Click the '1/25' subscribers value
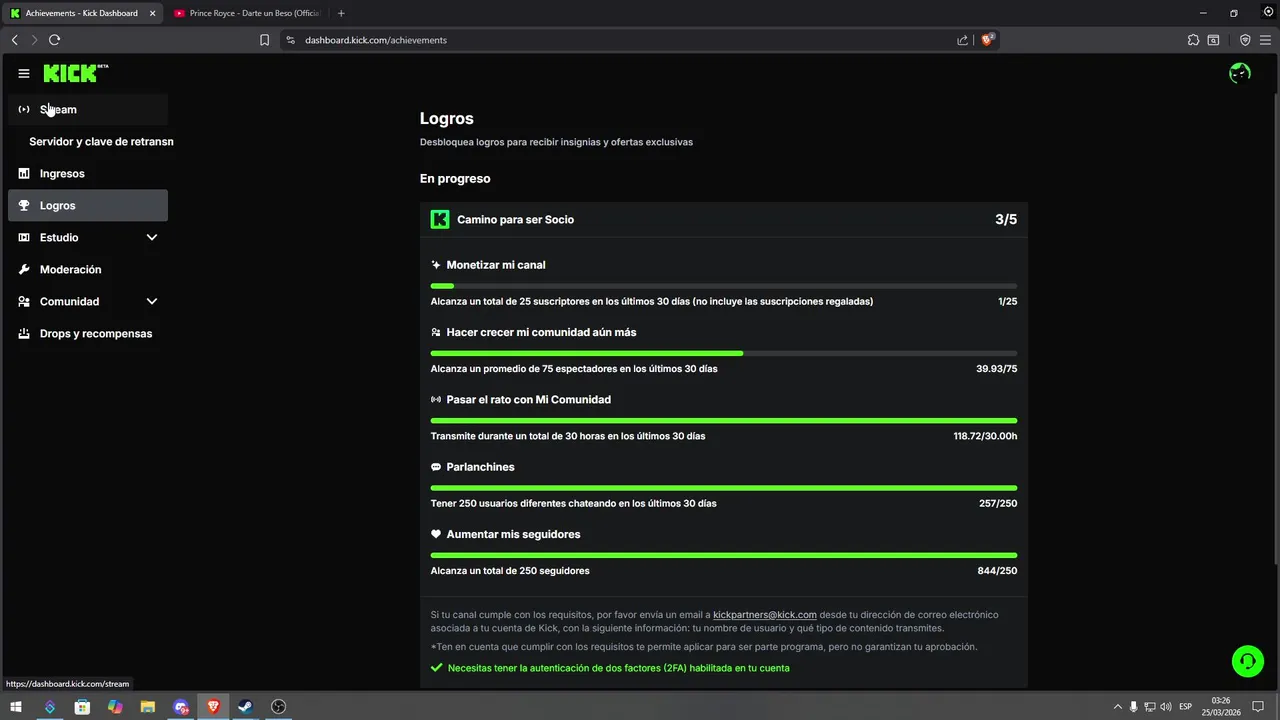This screenshot has width=1280, height=720. [1007, 301]
